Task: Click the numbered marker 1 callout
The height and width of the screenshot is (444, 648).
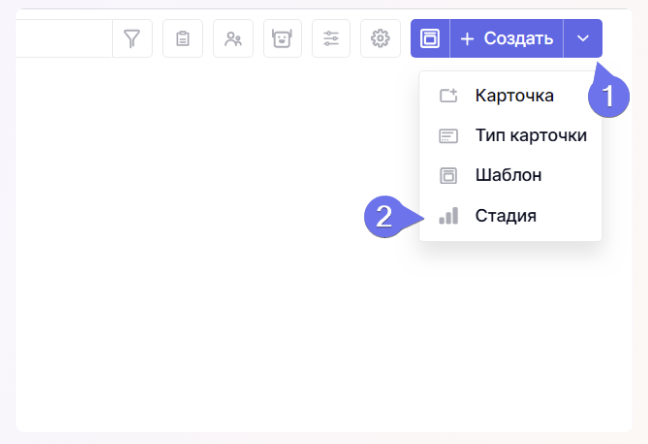Action: (x=609, y=96)
